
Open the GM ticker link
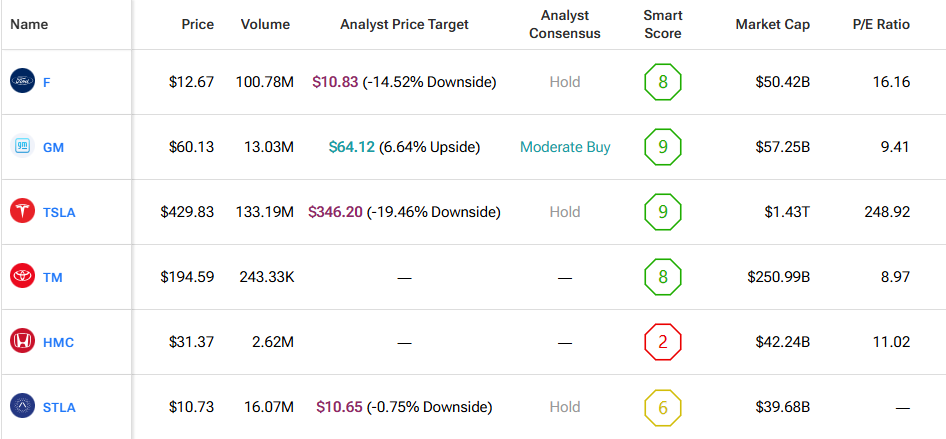54,147
